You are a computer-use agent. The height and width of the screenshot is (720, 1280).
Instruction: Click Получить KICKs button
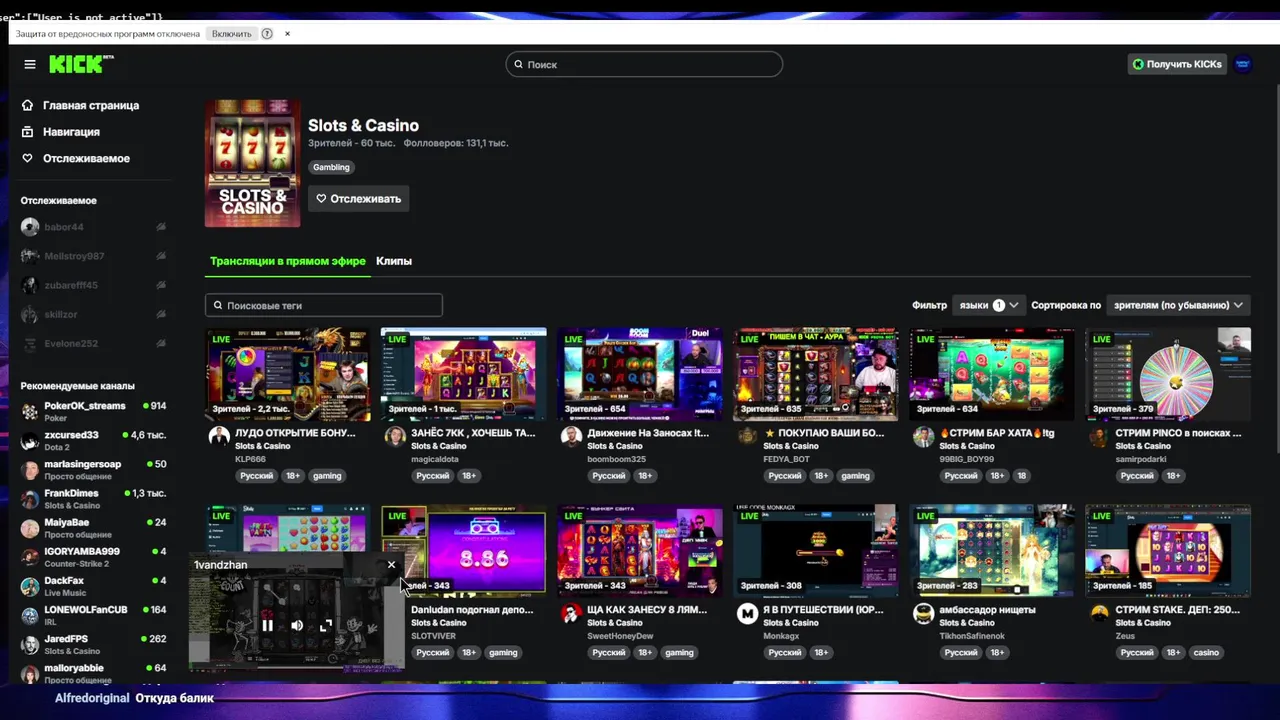[1177, 64]
